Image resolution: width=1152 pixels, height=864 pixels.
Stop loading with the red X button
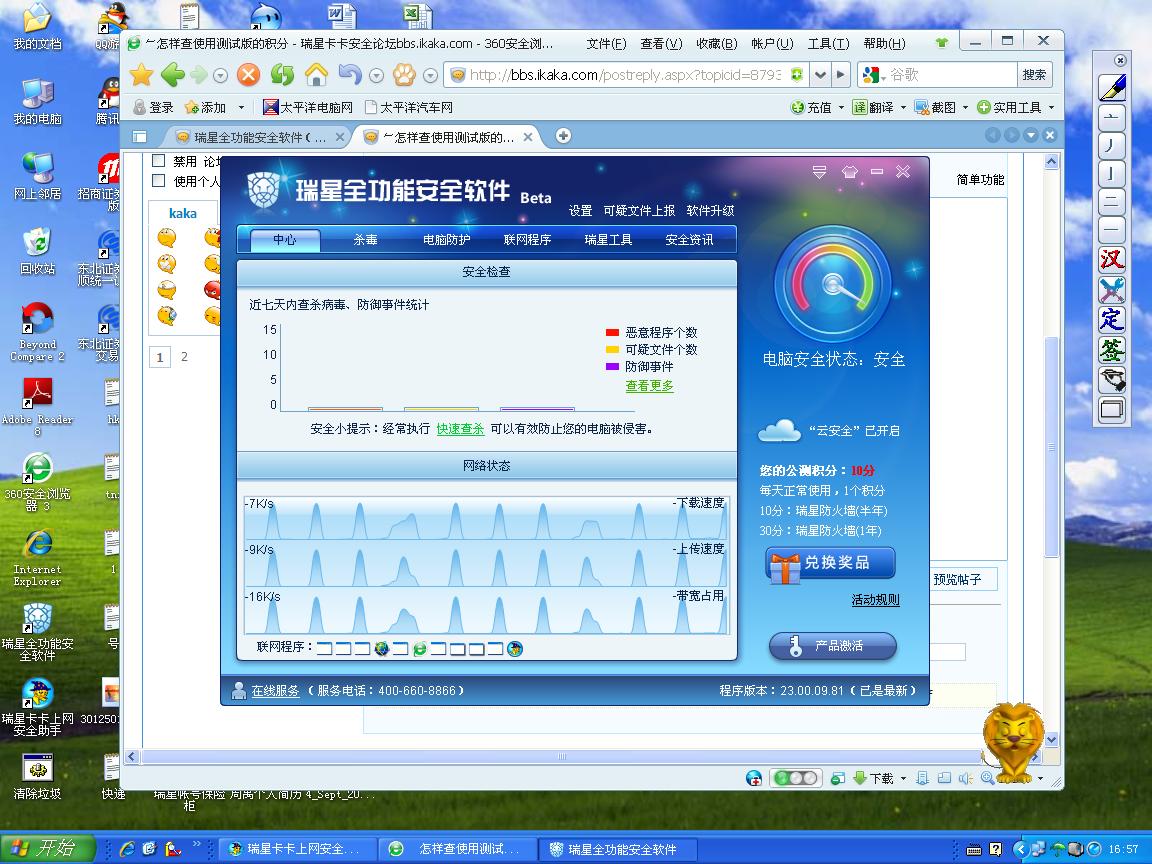click(x=249, y=74)
